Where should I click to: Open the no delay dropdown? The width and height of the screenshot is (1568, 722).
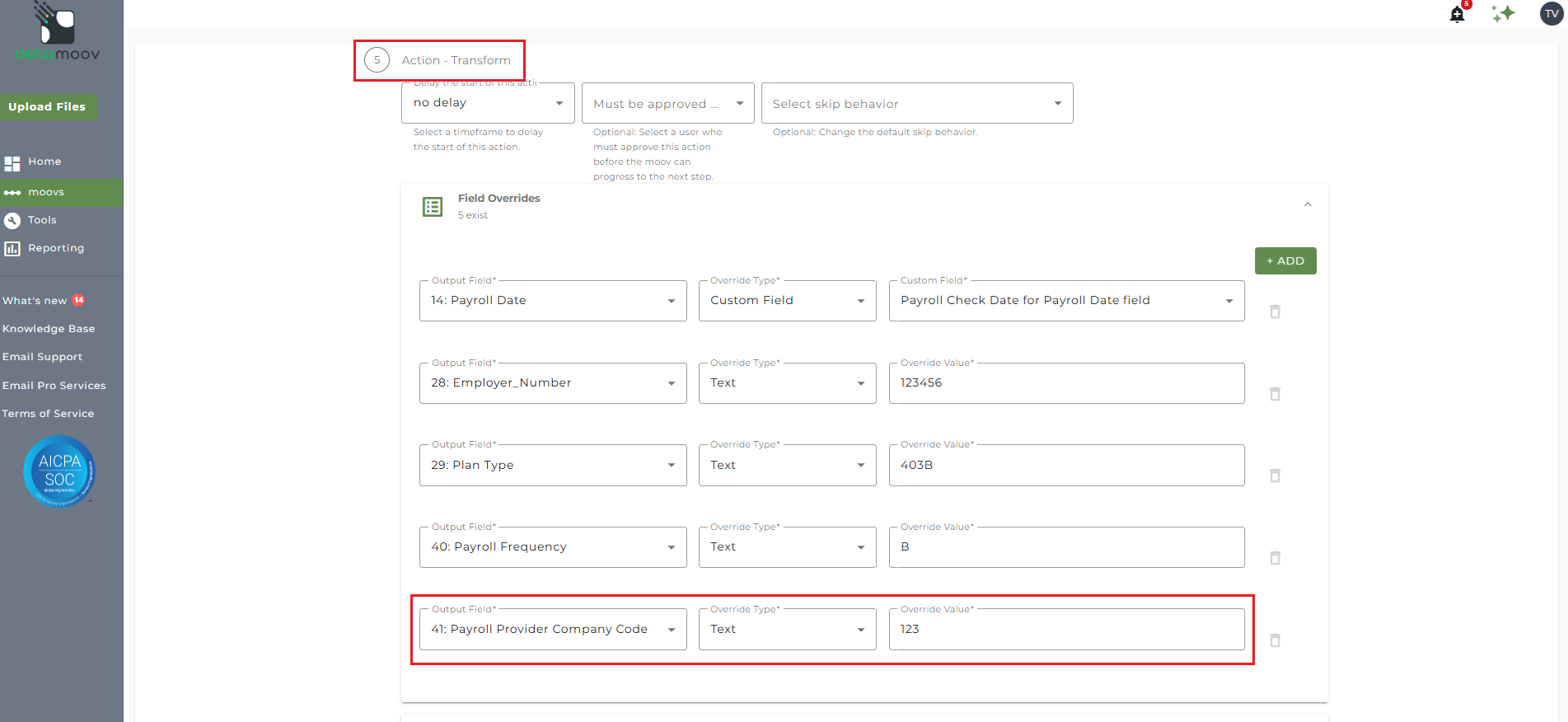point(487,103)
